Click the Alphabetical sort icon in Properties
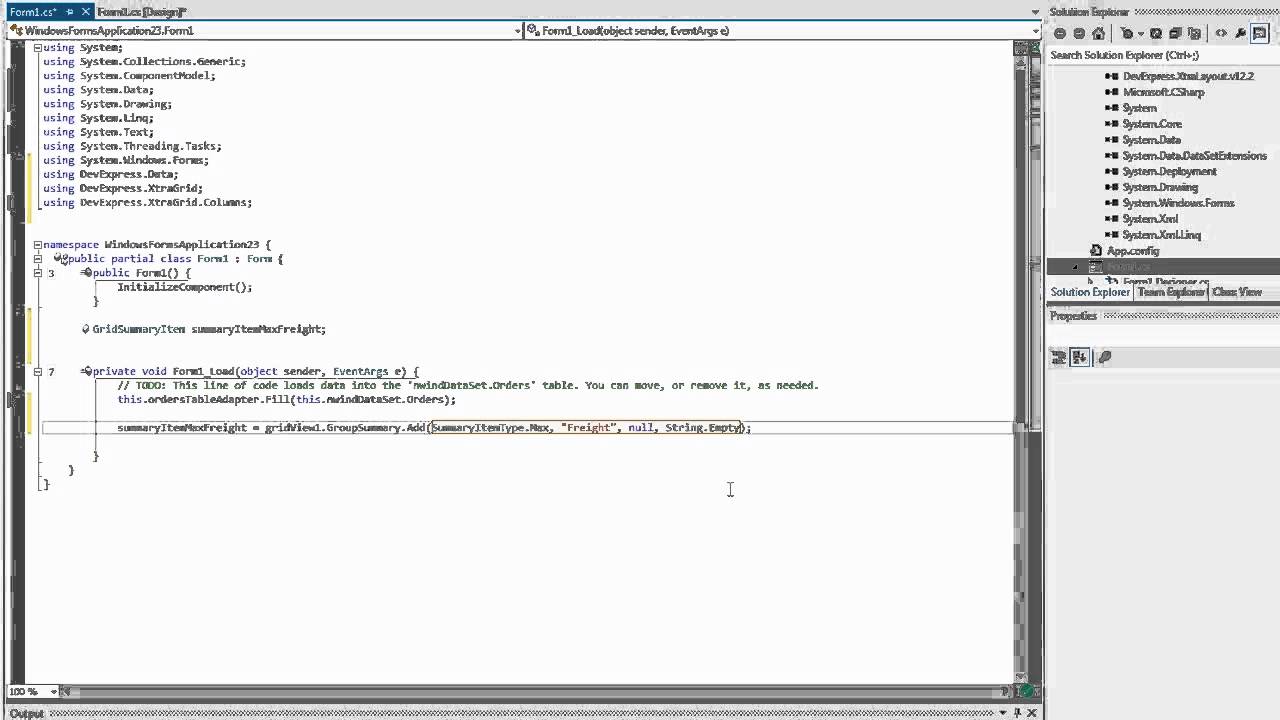Screen dimensions: 1280x720 tap(1080, 357)
